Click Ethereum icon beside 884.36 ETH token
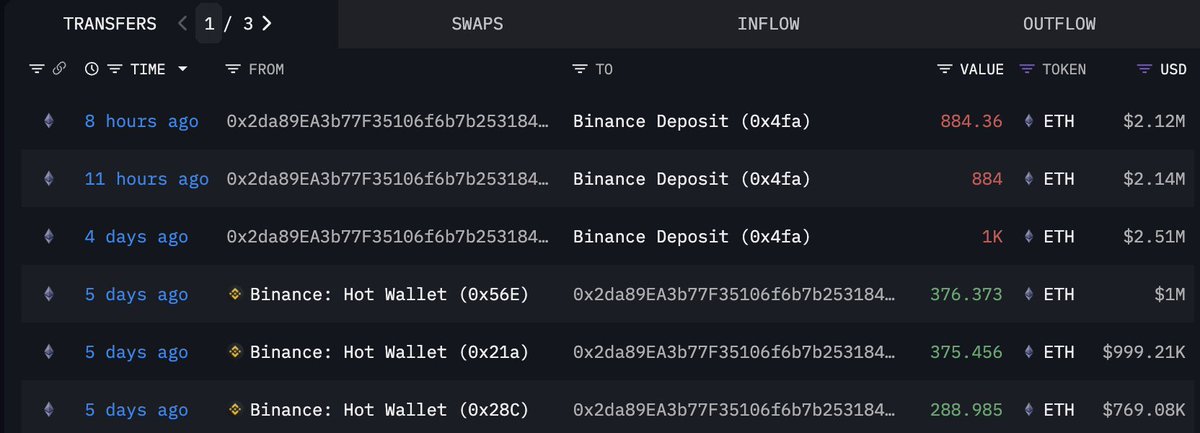 1029,122
